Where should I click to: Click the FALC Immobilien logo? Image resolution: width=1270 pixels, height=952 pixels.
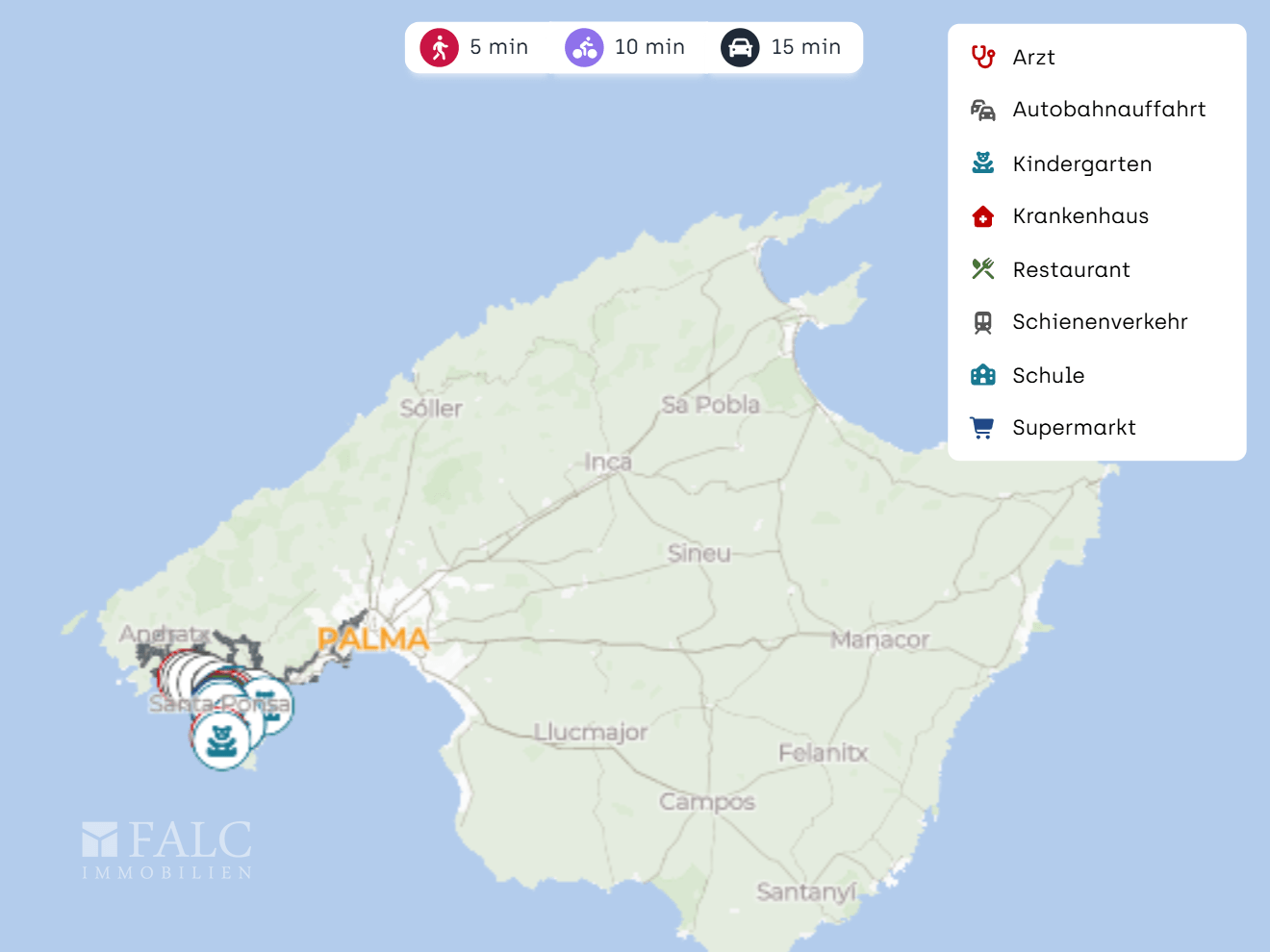167,850
